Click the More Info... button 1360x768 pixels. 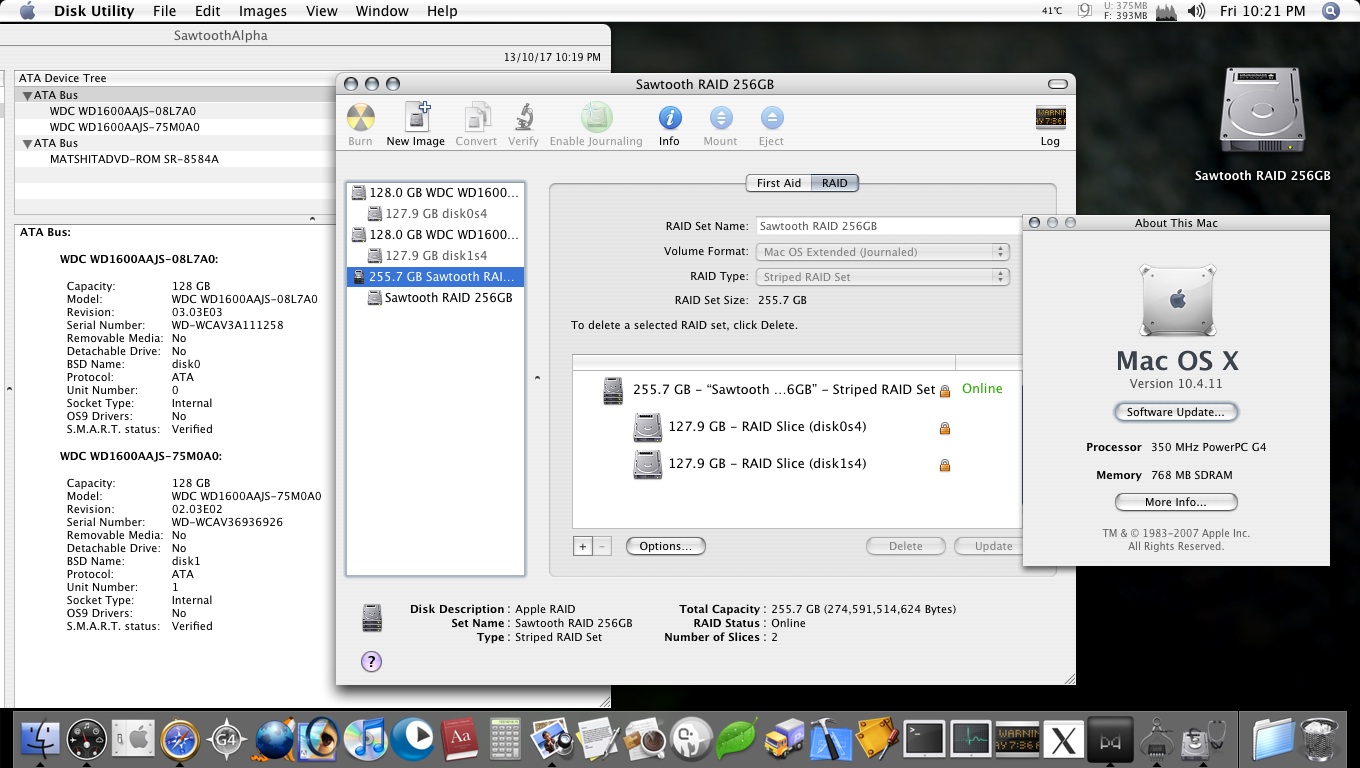1176,502
